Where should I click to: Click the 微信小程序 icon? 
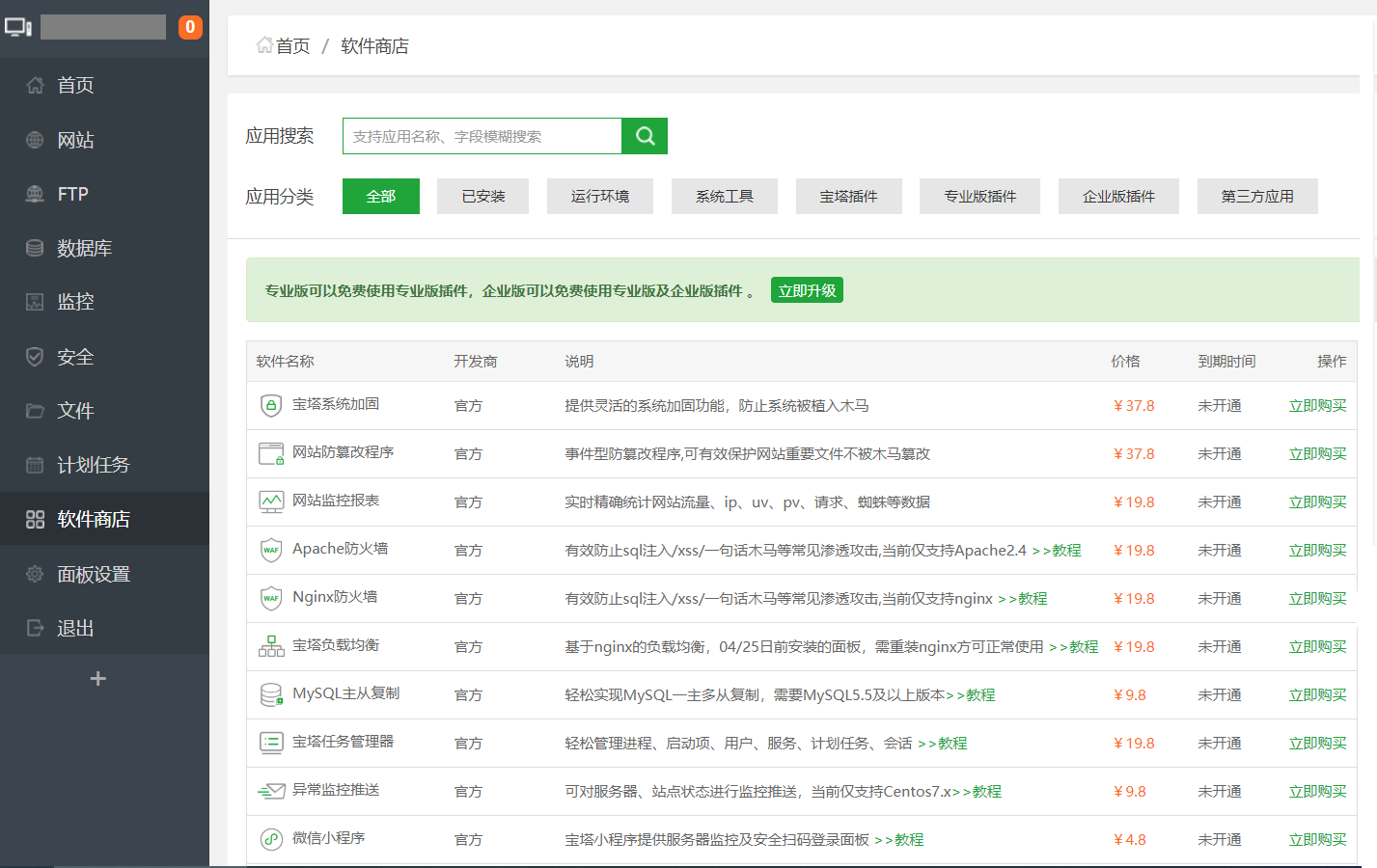[271, 839]
